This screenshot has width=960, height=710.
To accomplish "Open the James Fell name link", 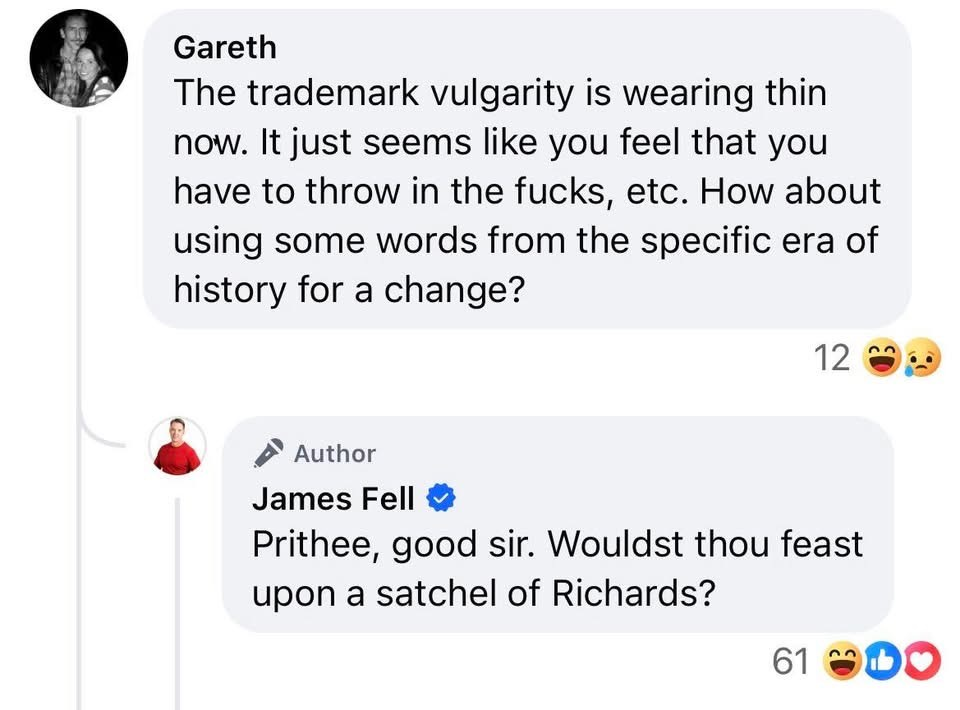I will coord(334,497).
